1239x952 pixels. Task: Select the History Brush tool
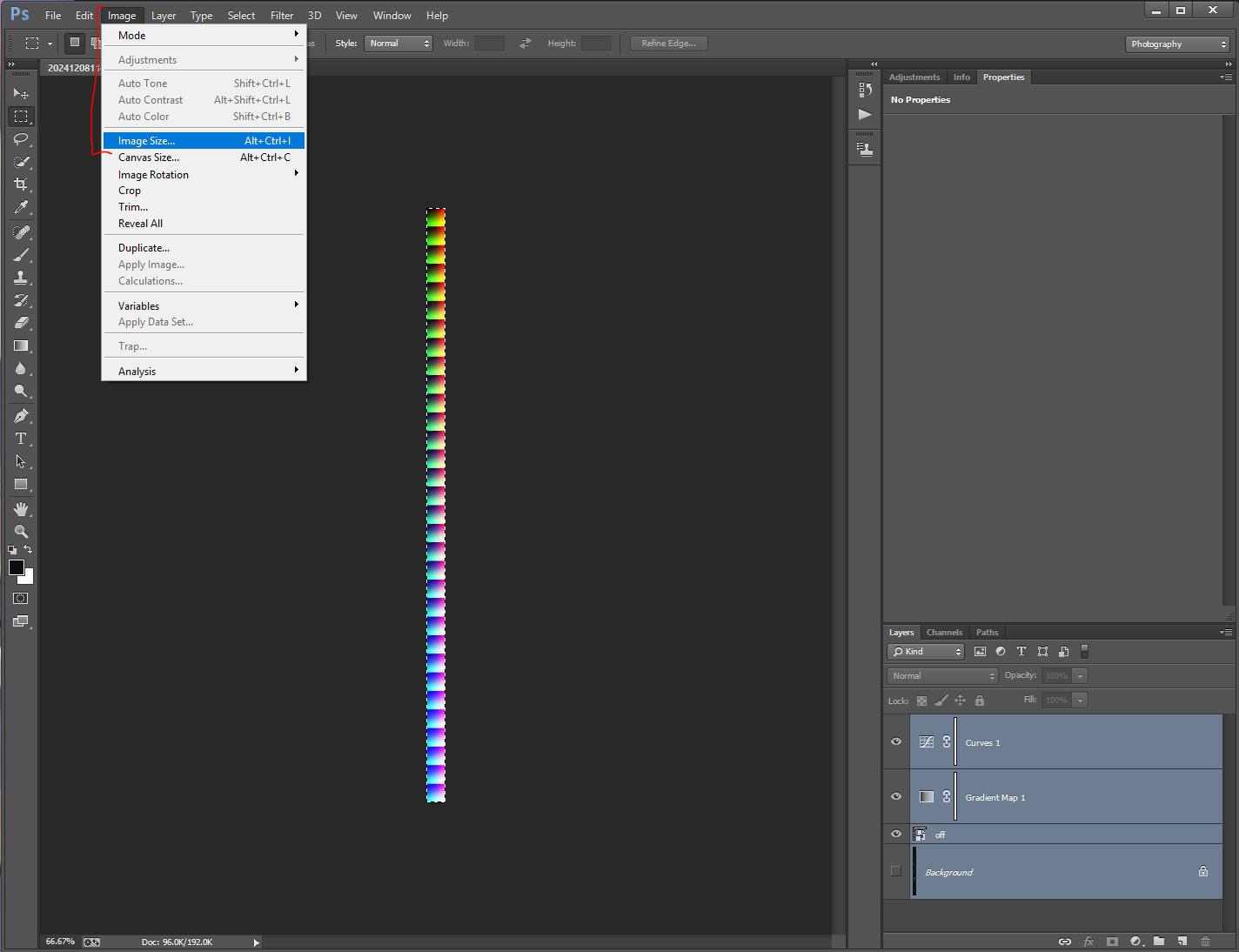(x=21, y=300)
